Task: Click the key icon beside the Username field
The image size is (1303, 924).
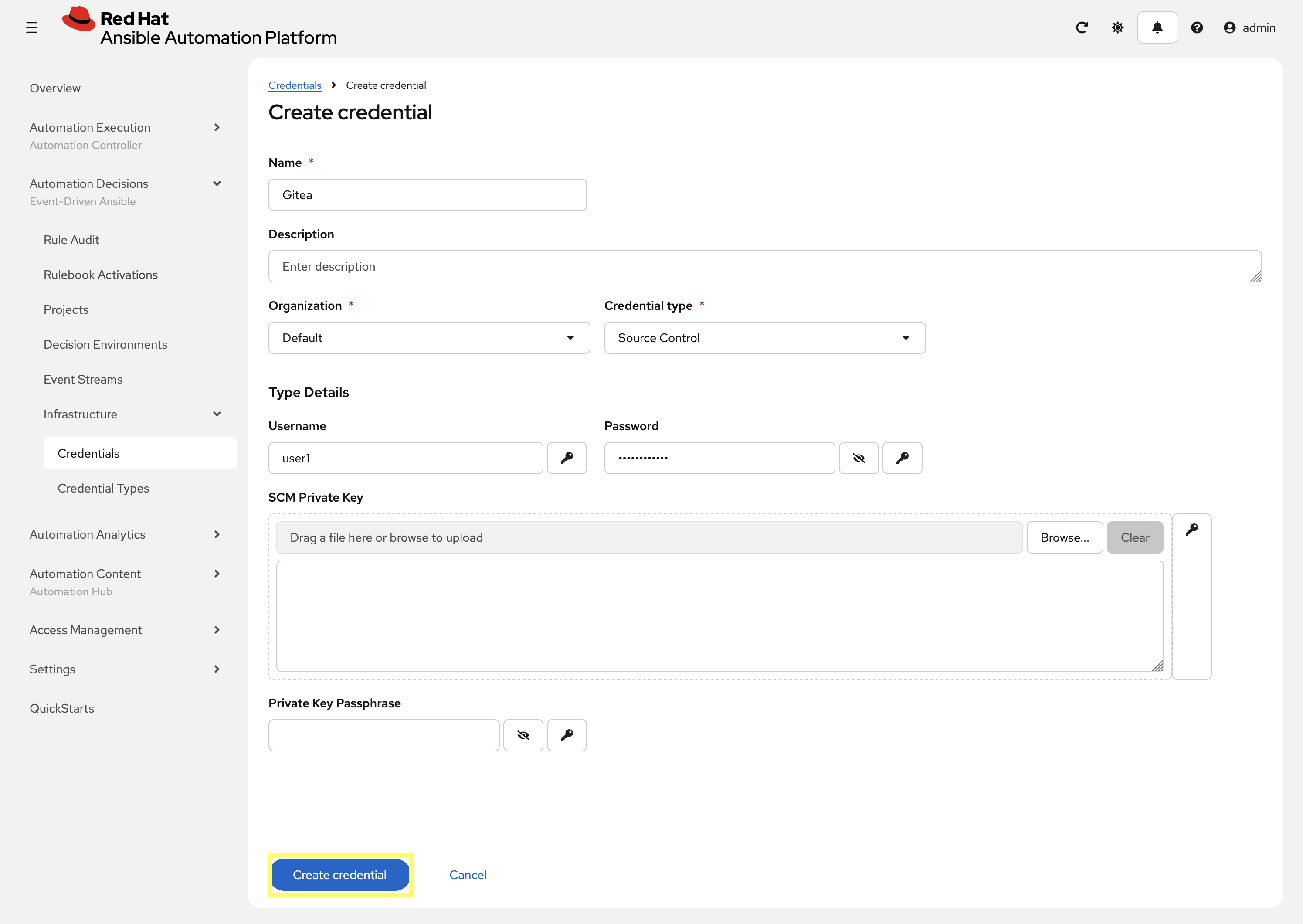Action: (567, 458)
